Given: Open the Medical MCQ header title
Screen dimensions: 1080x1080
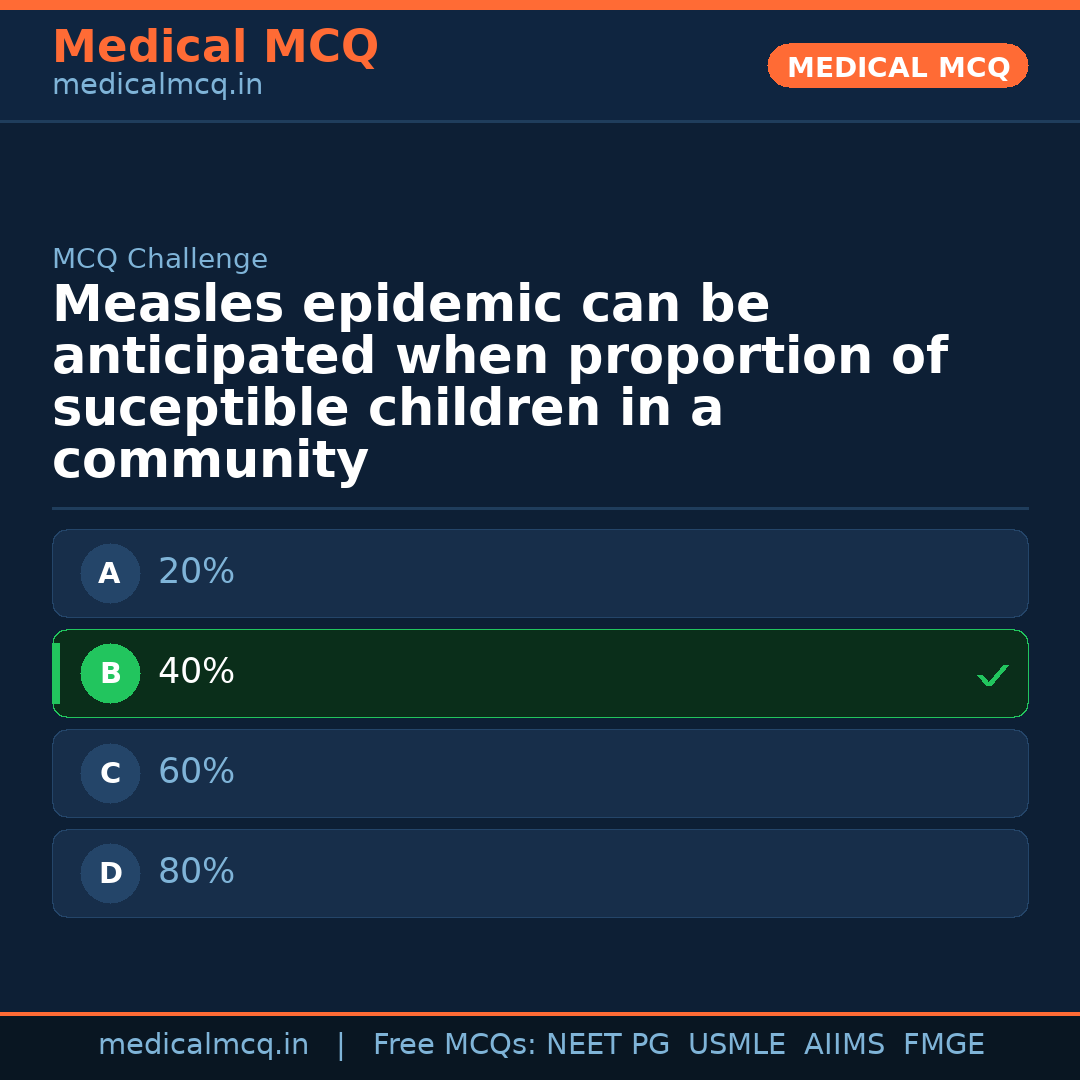Looking at the screenshot, I should click(x=215, y=47).
